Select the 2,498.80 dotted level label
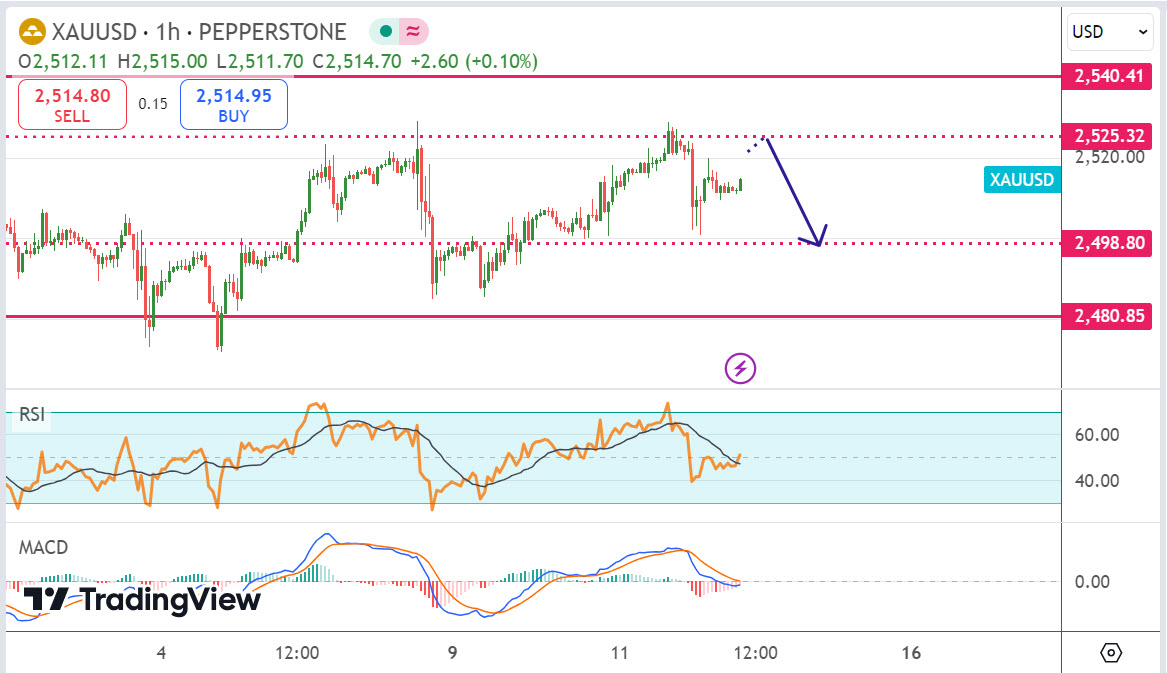Viewport: 1167px width, 673px height. tap(1107, 243)
